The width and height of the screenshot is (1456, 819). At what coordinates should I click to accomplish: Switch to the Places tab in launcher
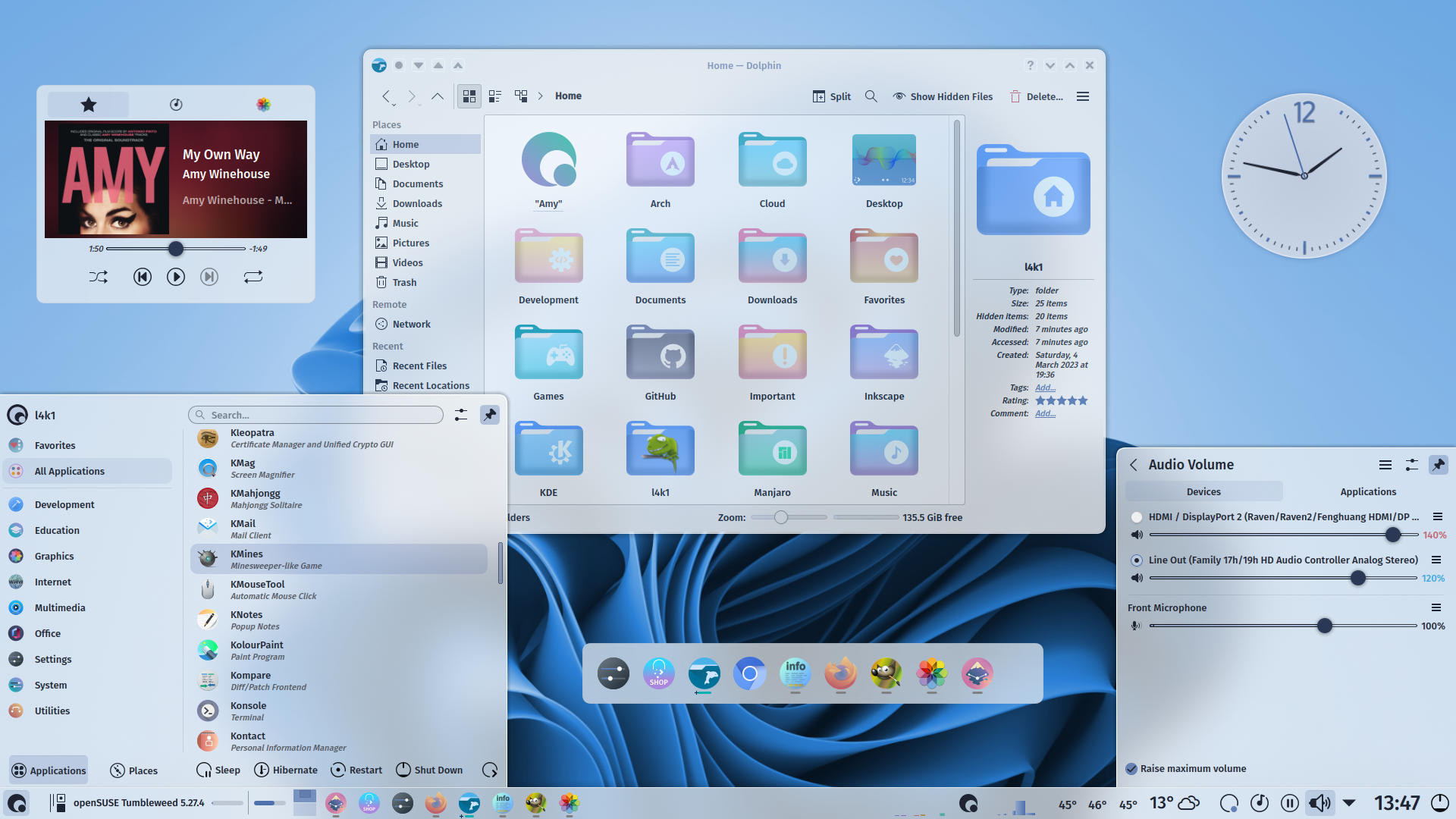pyautogui.click(x=134, y=770)
